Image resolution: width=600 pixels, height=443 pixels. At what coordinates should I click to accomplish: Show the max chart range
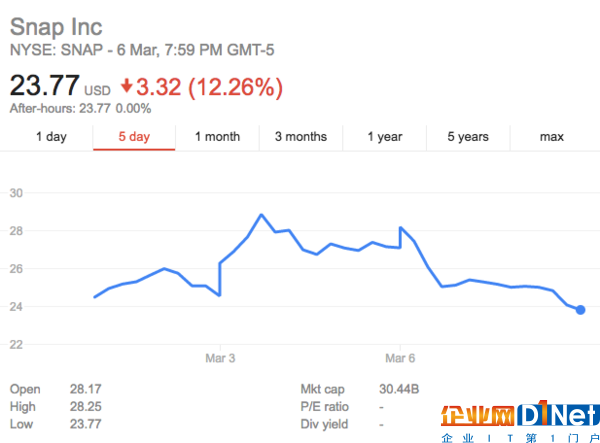(x=551, y=137)
